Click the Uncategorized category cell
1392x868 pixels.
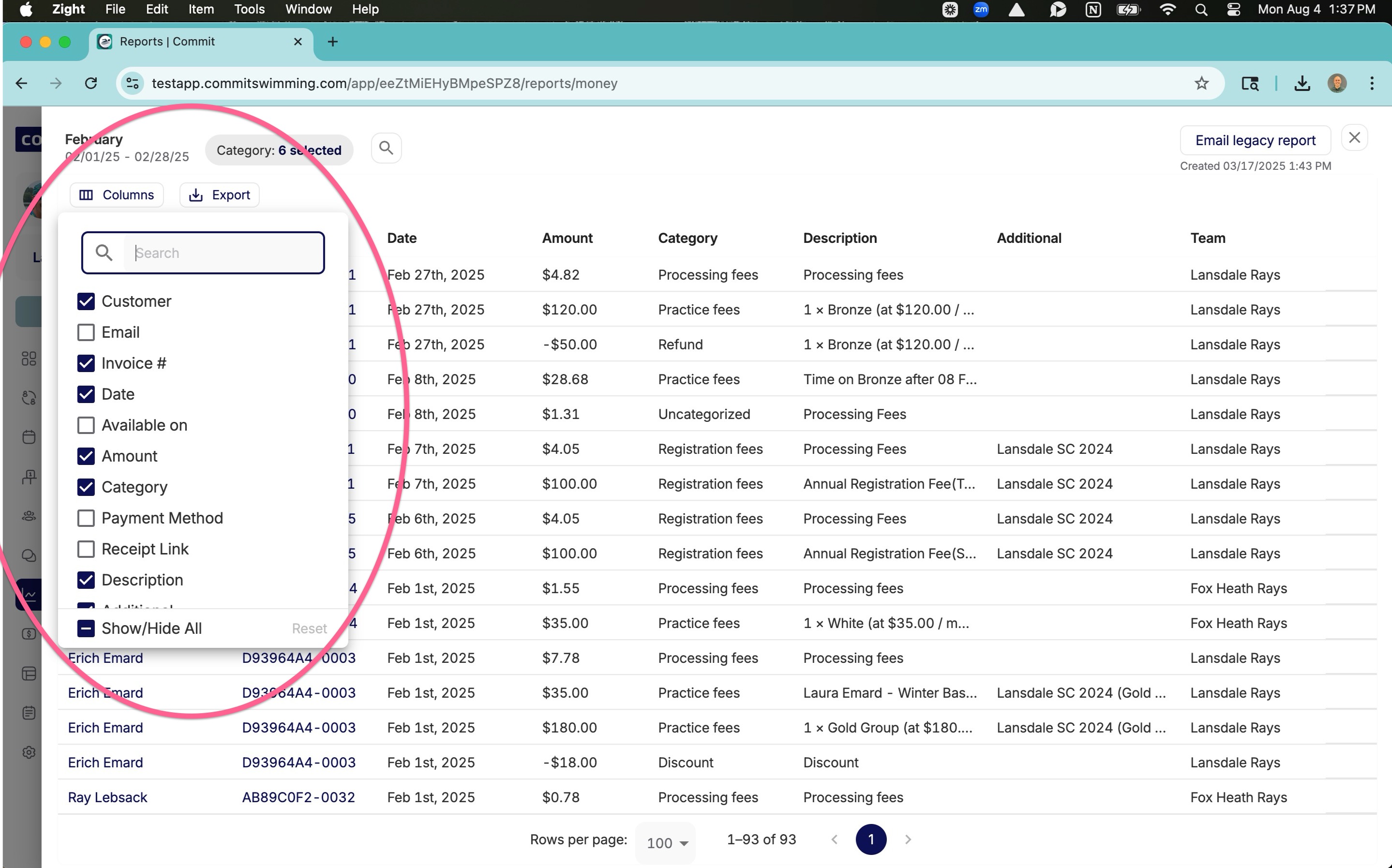[704, 414]
